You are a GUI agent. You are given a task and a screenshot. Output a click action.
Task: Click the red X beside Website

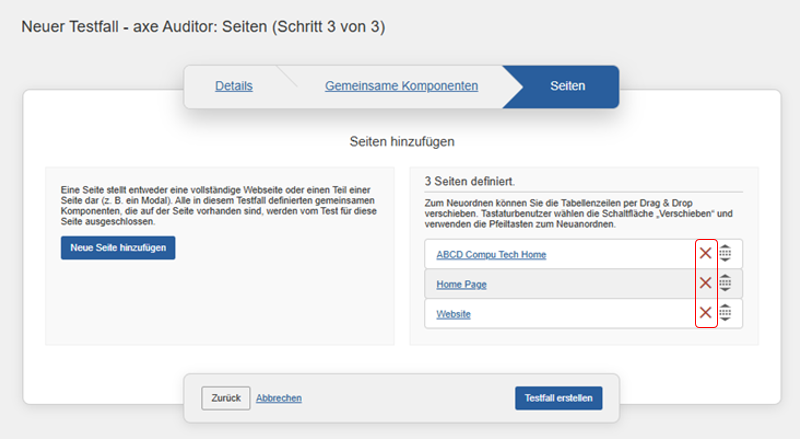[705, 314]
